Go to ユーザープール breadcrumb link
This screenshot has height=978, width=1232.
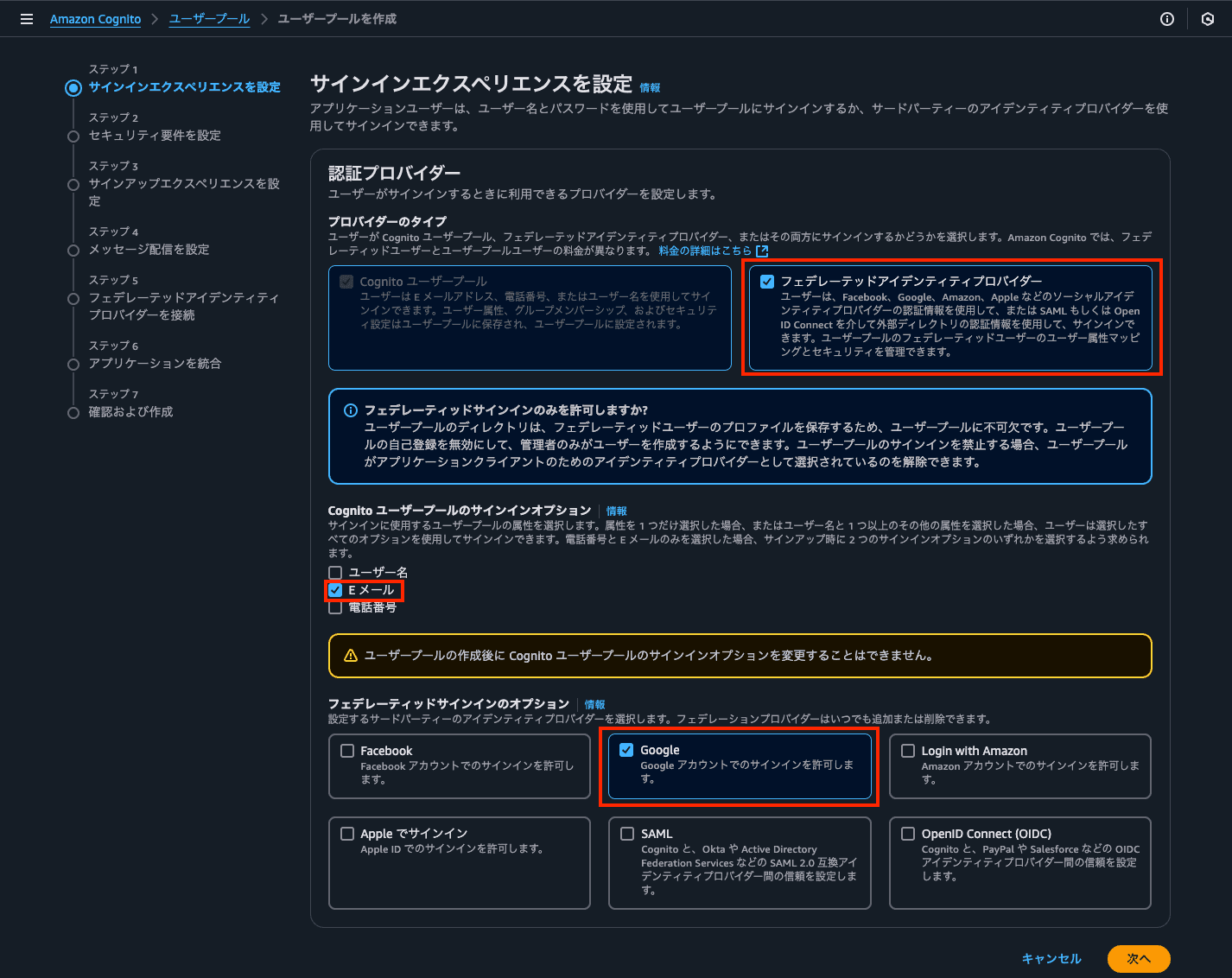pyautogui.click(x=209, y=19)
